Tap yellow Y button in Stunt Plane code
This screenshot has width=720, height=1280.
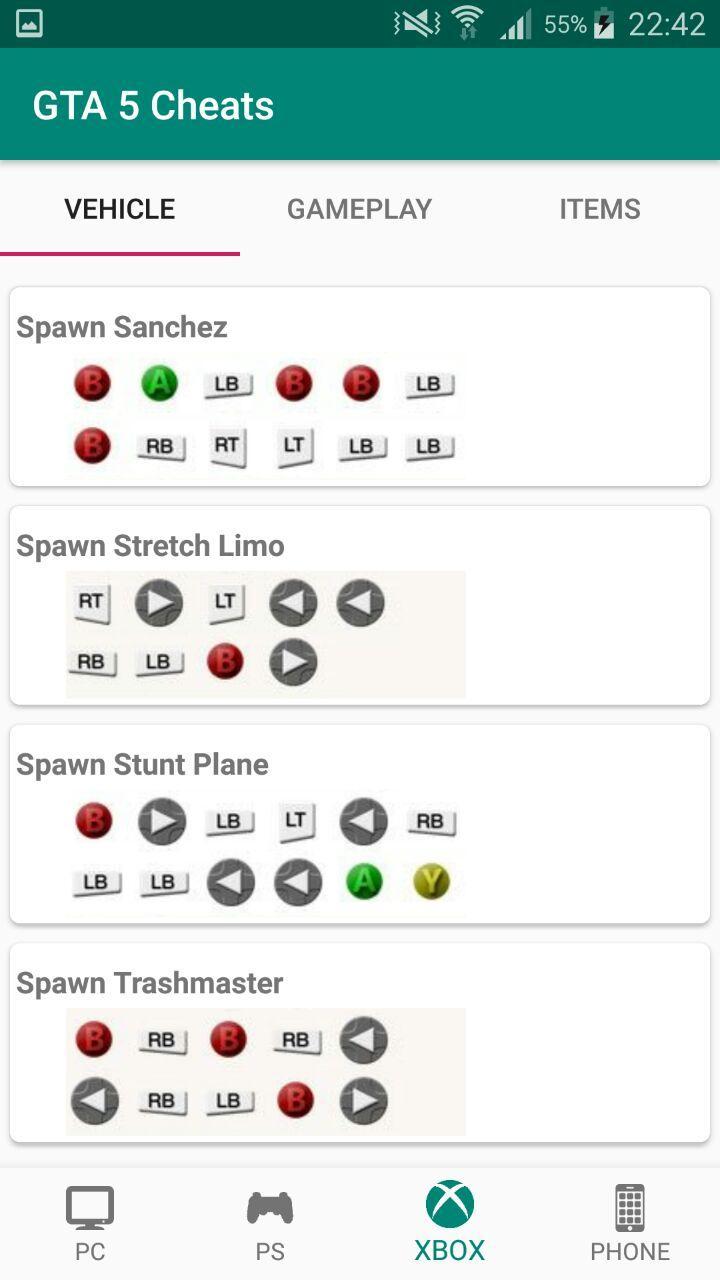431,881
